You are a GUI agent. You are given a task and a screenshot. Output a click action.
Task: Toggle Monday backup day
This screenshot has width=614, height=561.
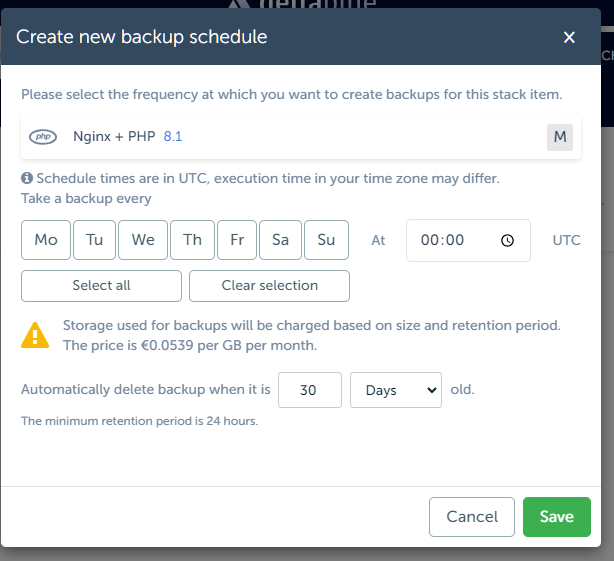(46, 240)
